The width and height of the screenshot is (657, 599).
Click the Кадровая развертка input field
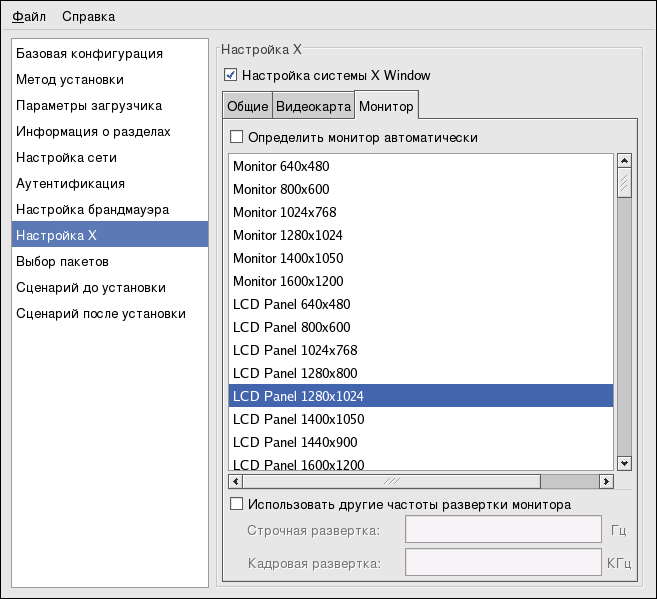point(502,563)
